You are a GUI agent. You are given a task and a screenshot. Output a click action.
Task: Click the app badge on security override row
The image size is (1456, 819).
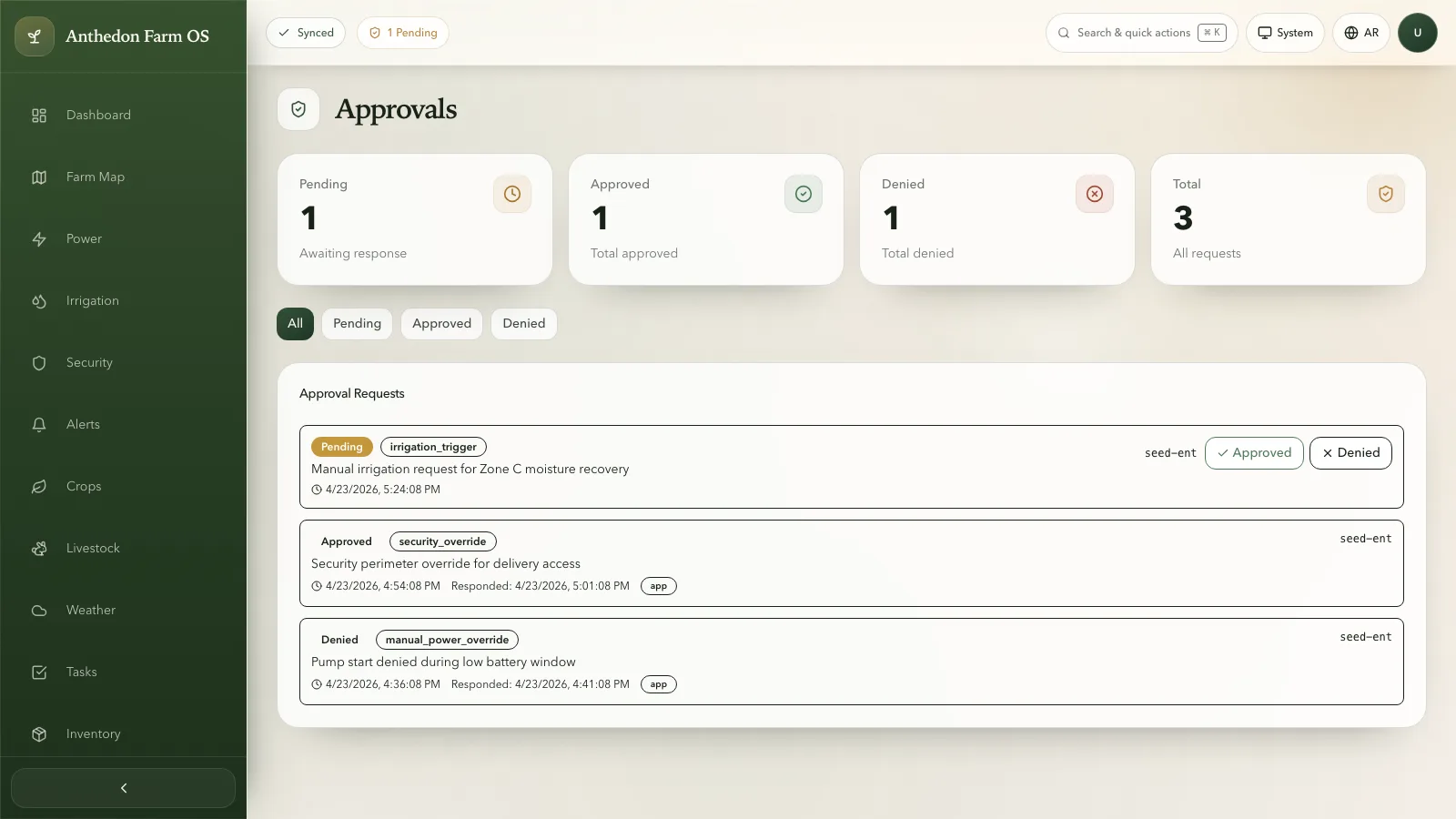pos(659,586)
